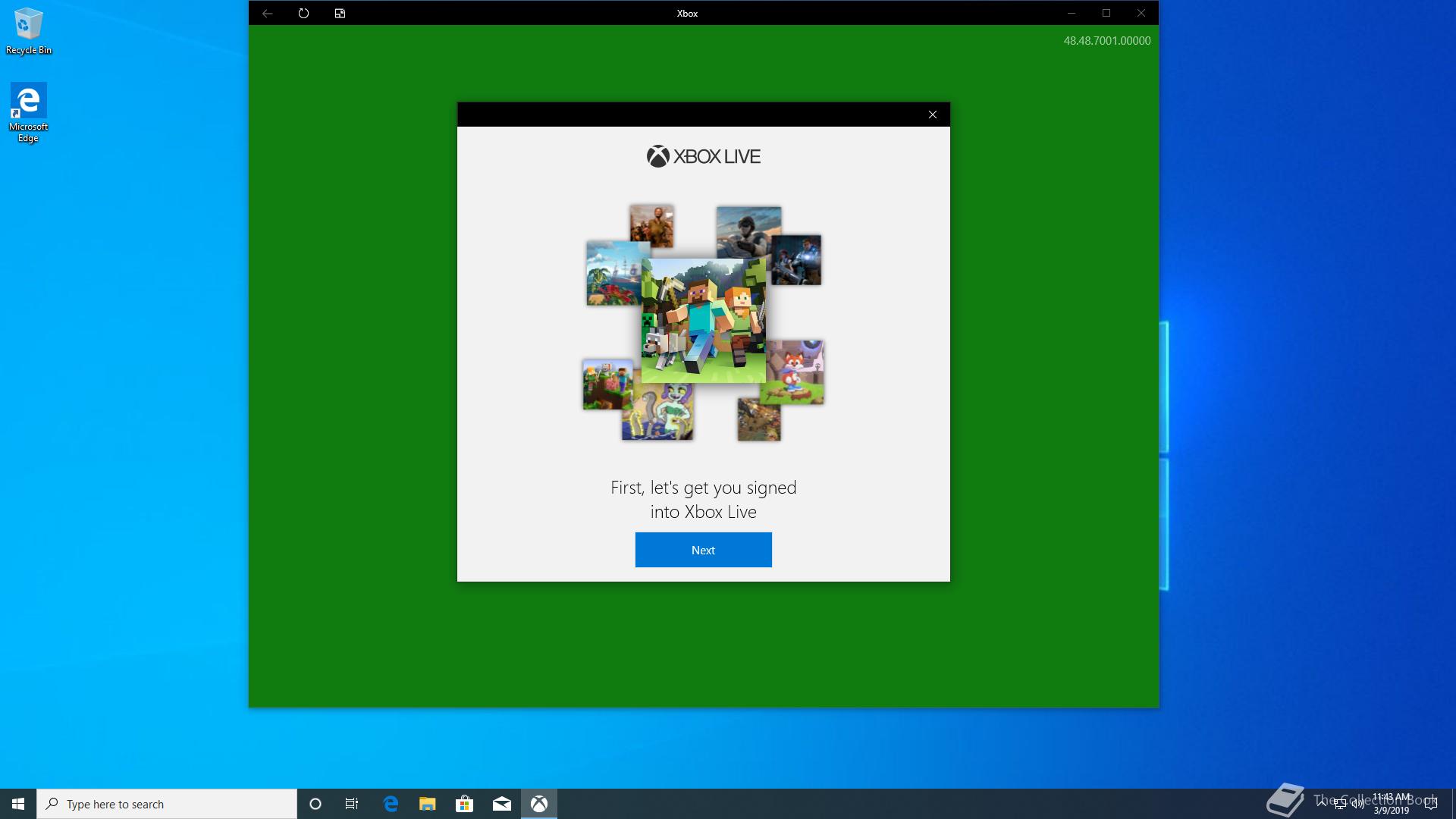This screenshot has width=1456, height=819.
Task: Click the cartoon squirrel artwork tile
Action: click(x=657, y=412)
